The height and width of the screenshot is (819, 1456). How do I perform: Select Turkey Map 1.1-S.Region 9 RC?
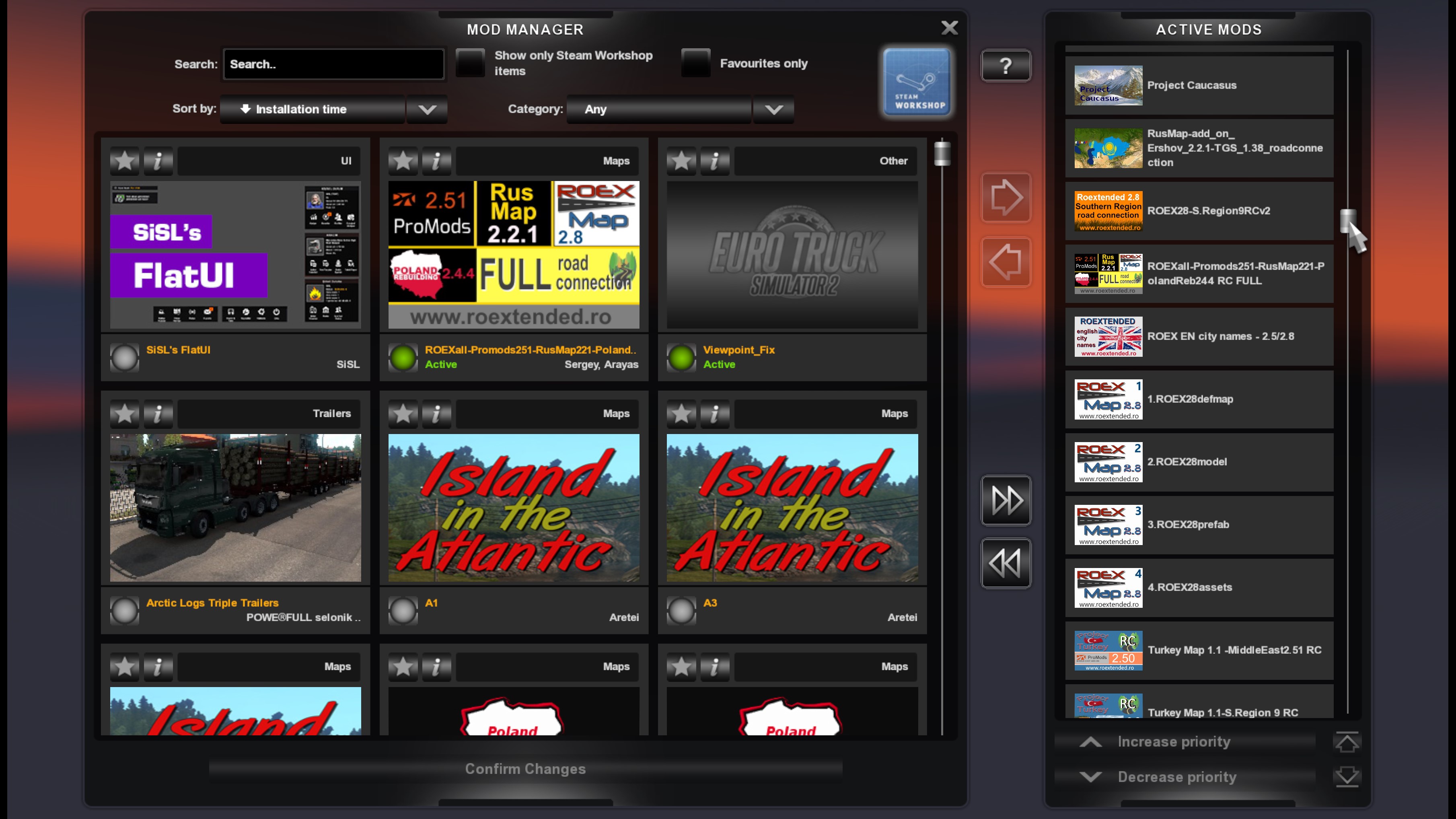click(x=1199, y=702)
